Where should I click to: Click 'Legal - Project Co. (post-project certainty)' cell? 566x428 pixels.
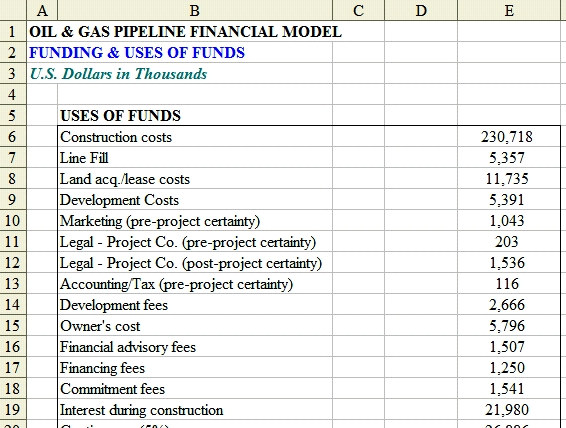coord(195,262)
